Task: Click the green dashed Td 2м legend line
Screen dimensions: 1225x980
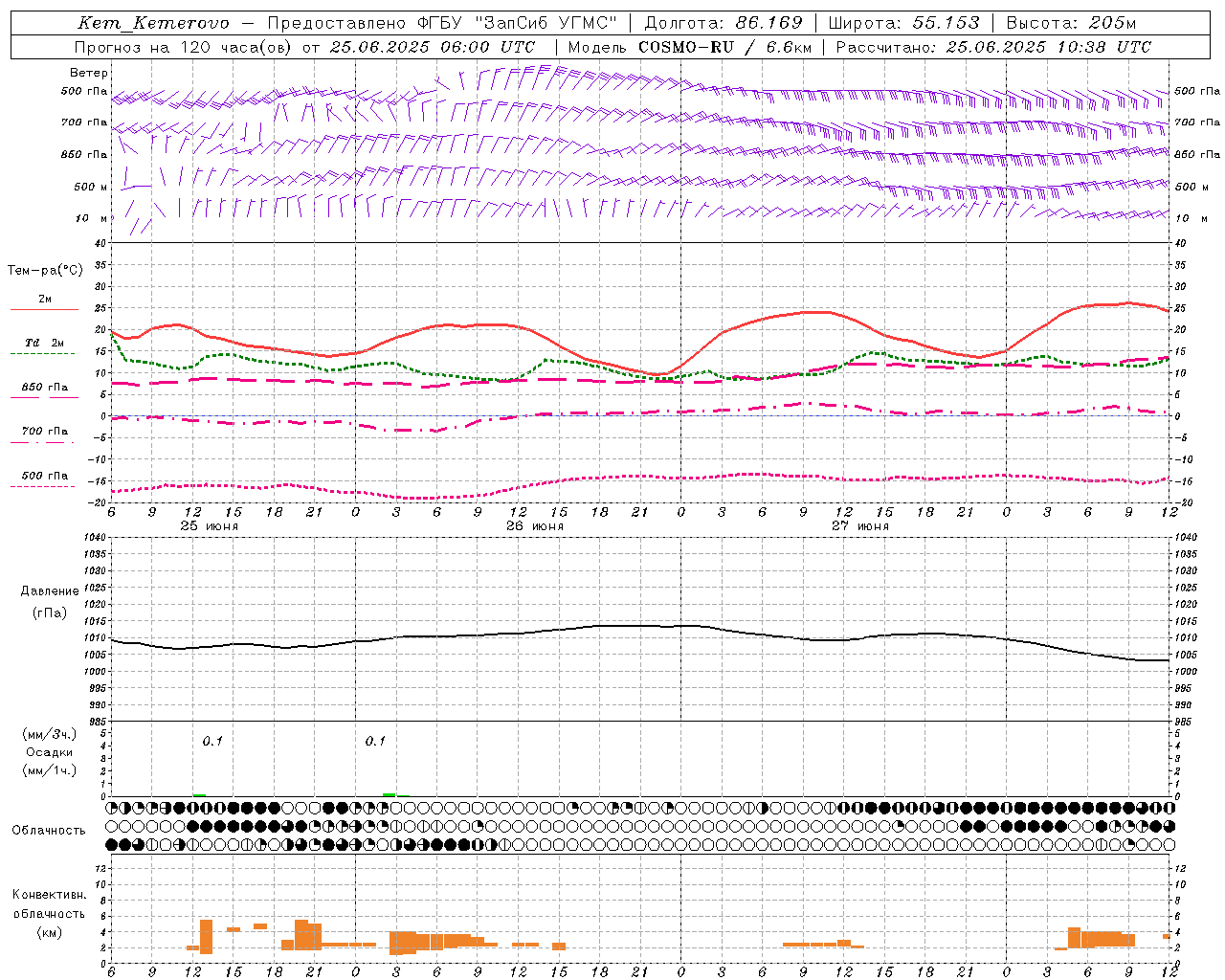Action: coord(42,353)
